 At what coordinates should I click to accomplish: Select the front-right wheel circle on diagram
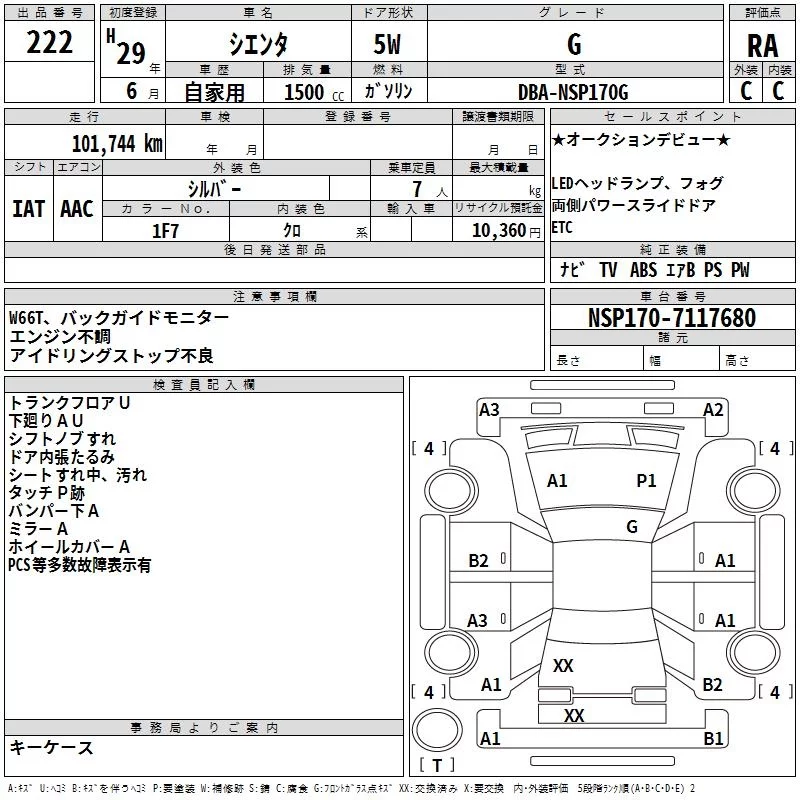(754, 491)
